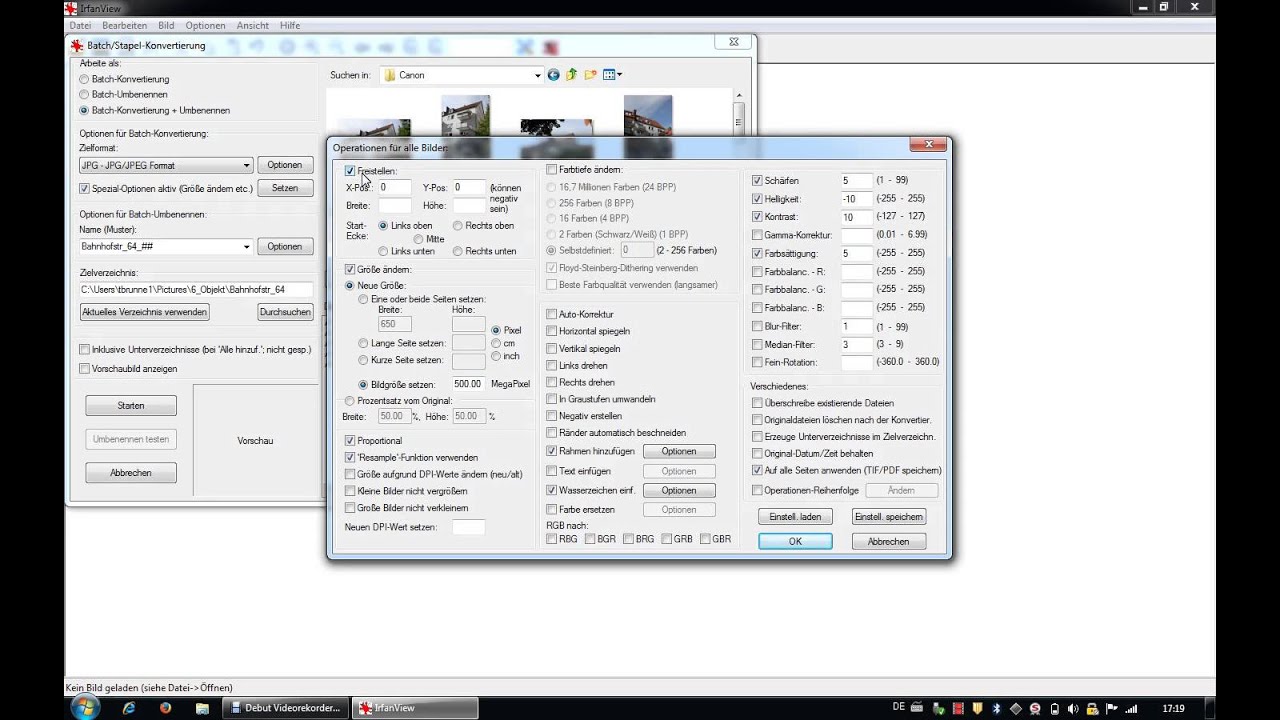Click Durchsuchen button
1280x720 pixels.
[285, 312]
